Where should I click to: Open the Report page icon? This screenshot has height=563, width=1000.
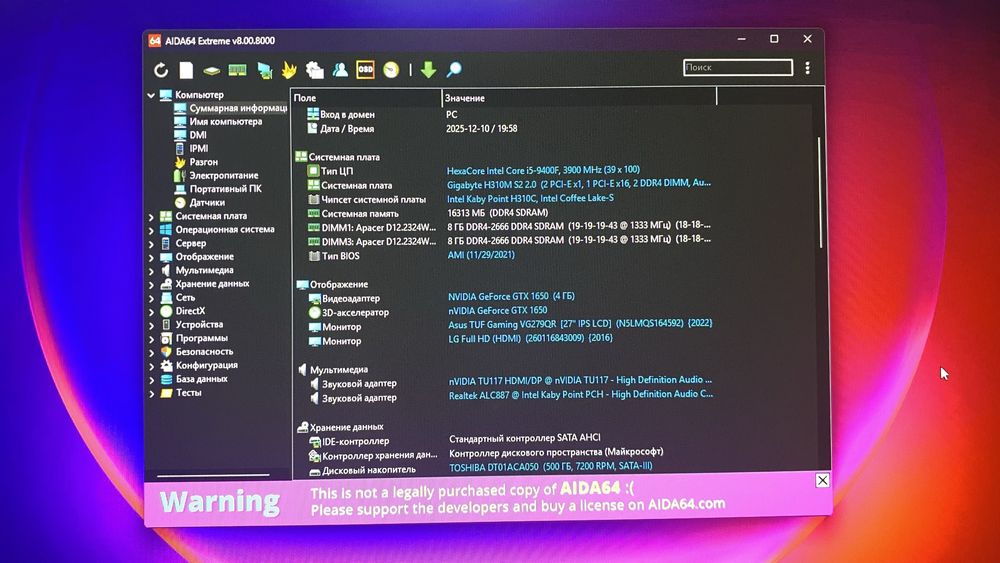pos(186,69)
